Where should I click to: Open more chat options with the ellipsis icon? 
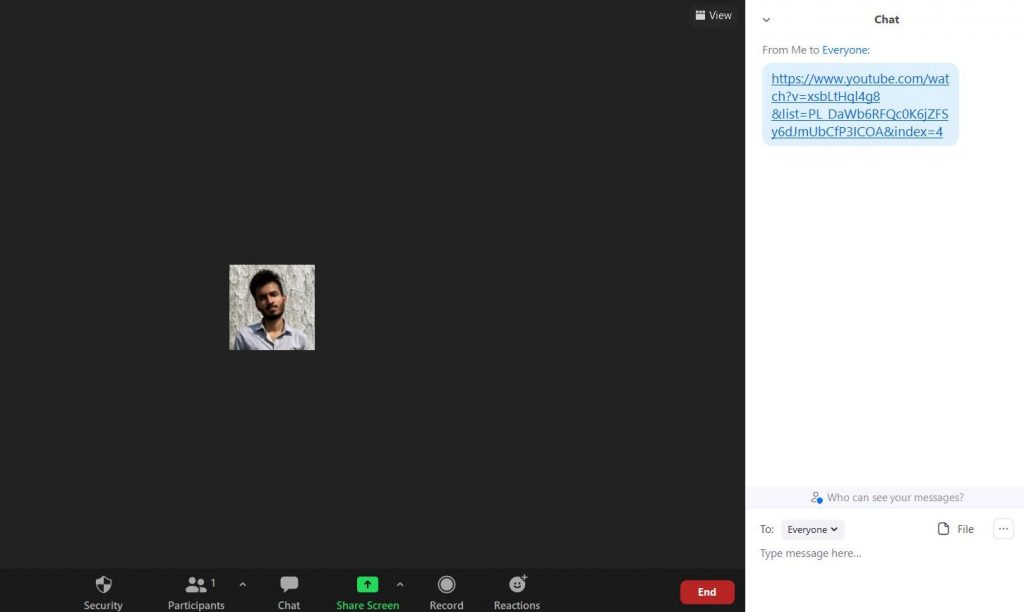[1003, 528]
